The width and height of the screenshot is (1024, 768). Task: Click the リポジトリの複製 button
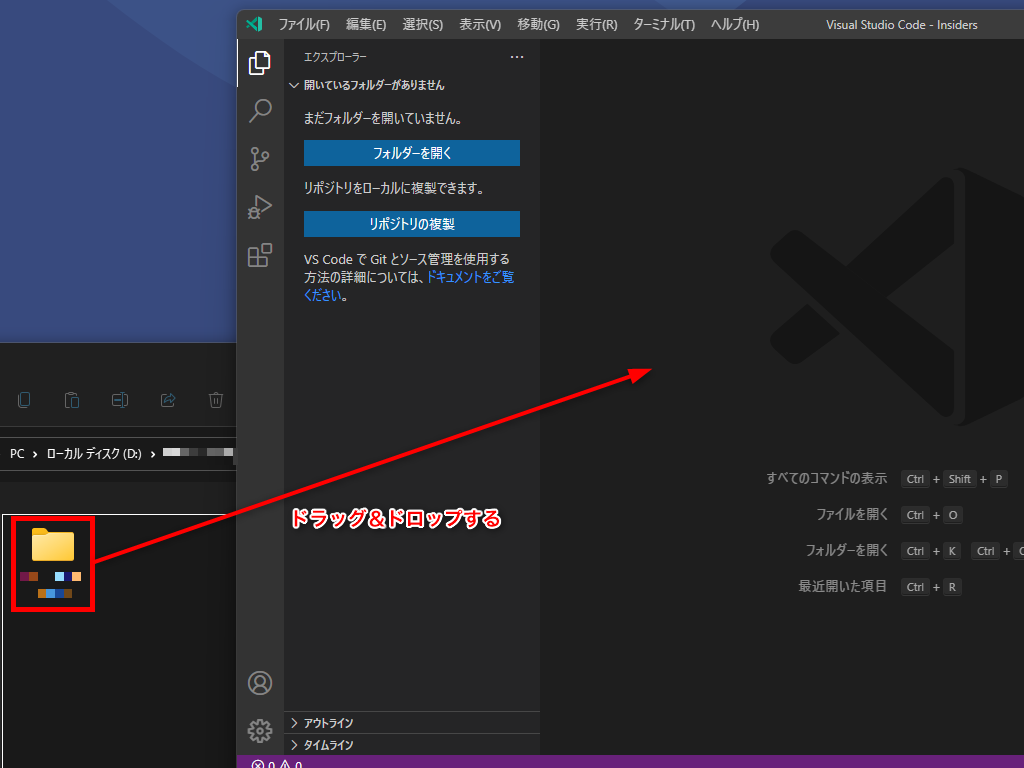tap(412, 224)
